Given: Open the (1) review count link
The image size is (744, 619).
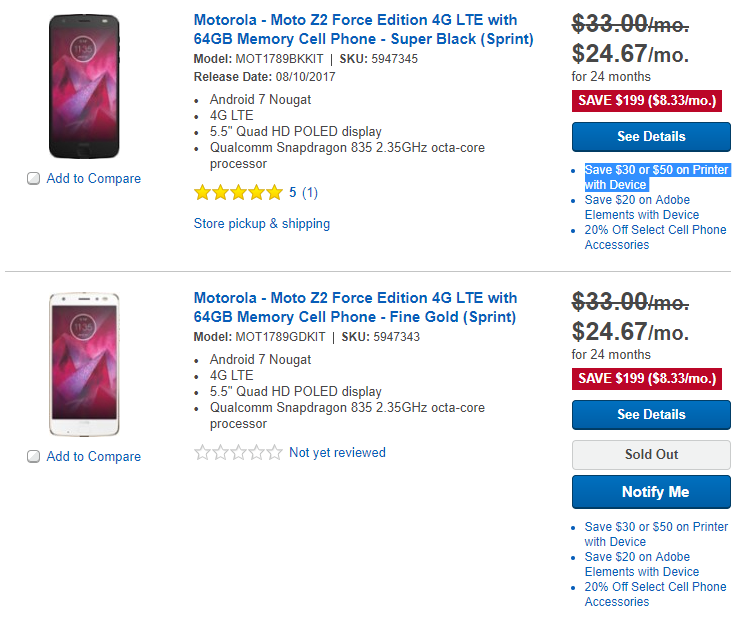Looking at the screenshot, I should click(x=310, y=193).
